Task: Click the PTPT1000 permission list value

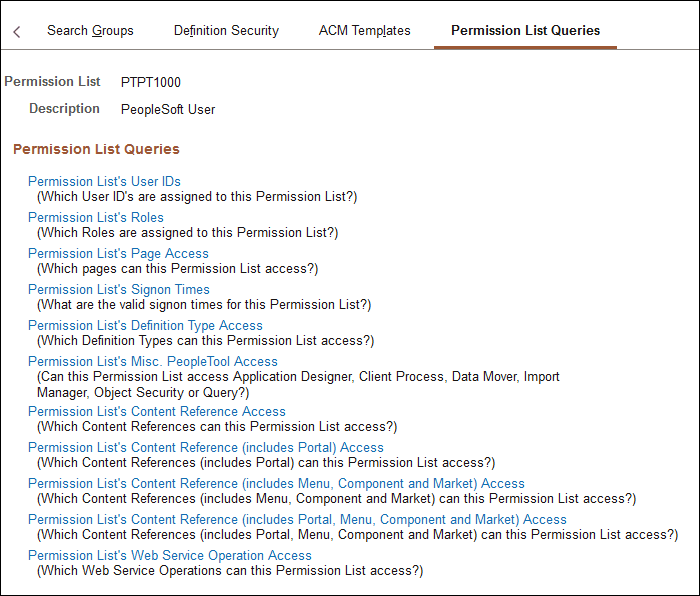Action: coord(151,82)
